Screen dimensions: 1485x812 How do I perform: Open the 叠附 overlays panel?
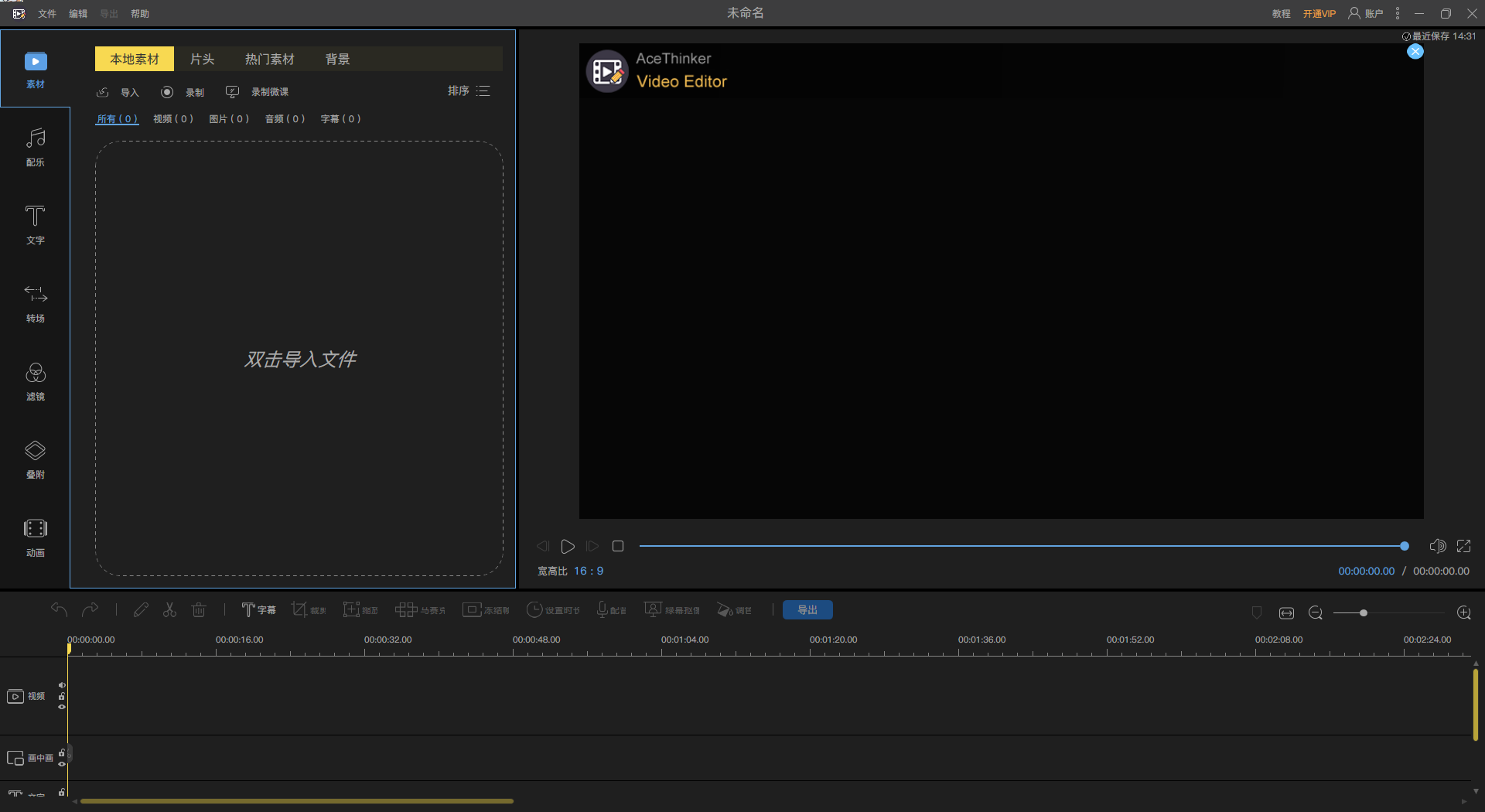pyautogui.click(x=36, y=459)
